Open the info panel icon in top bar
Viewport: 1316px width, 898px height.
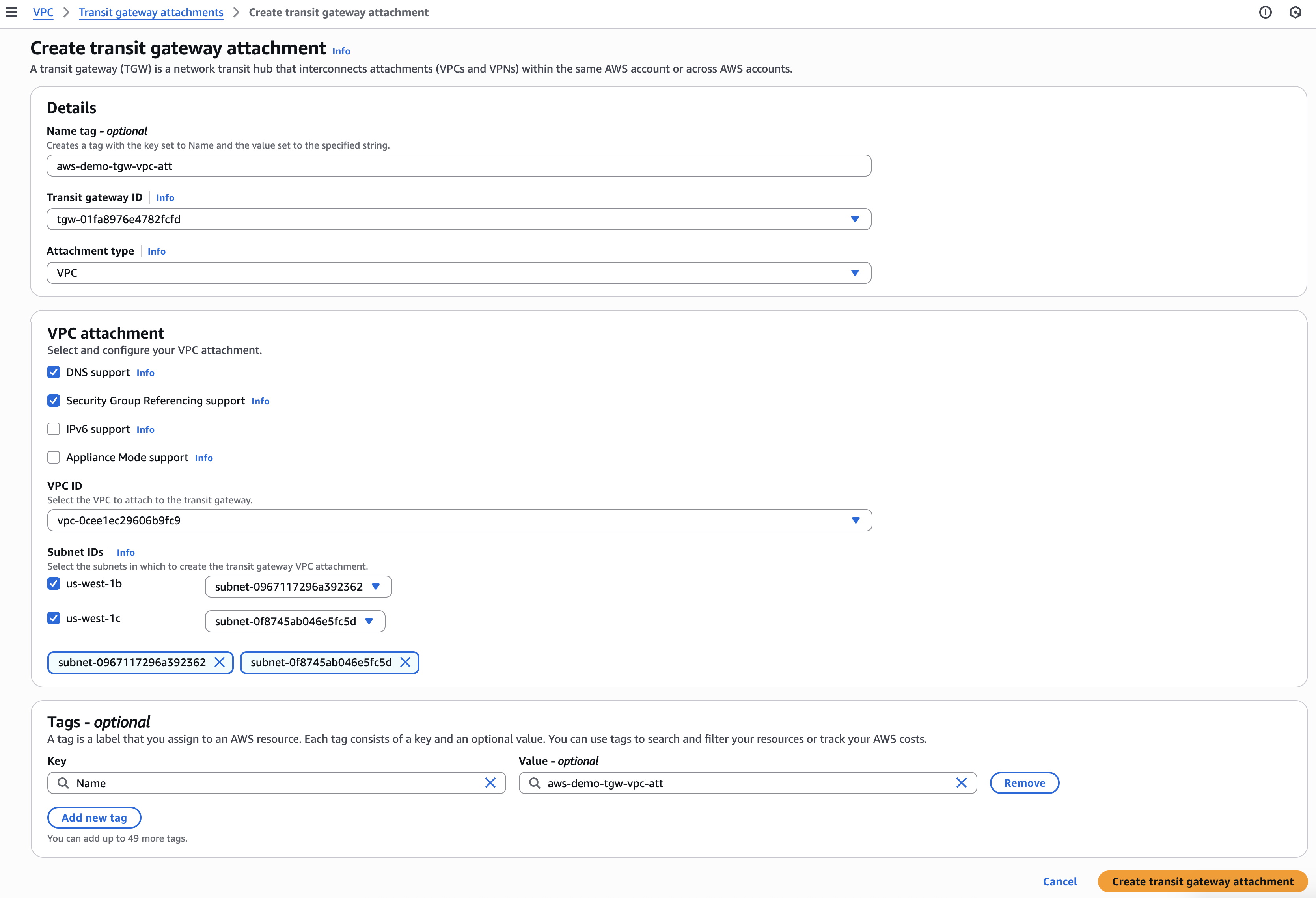pyautogui.click(x=1265, y=13)
